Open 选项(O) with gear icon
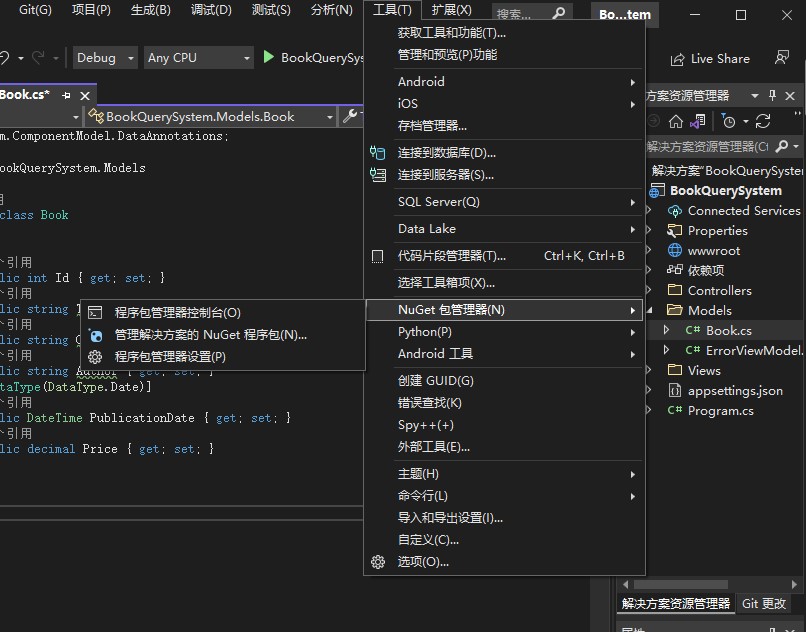806x632 pixels. click(x=504, y=562)
